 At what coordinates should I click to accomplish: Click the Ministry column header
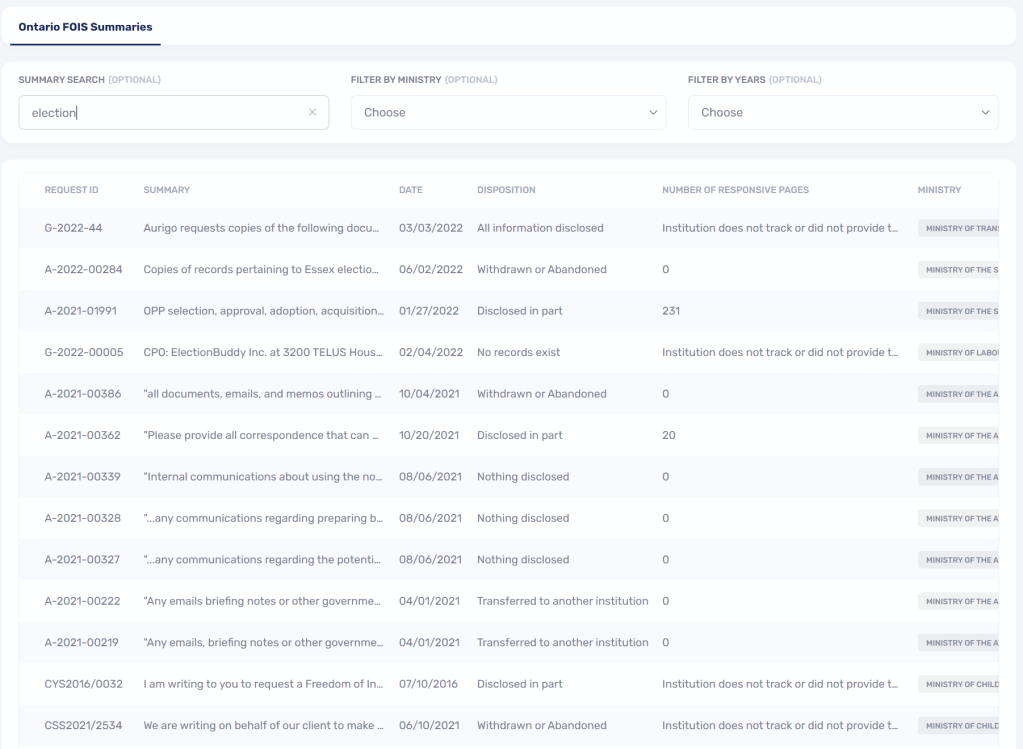[x=939, y=190]
